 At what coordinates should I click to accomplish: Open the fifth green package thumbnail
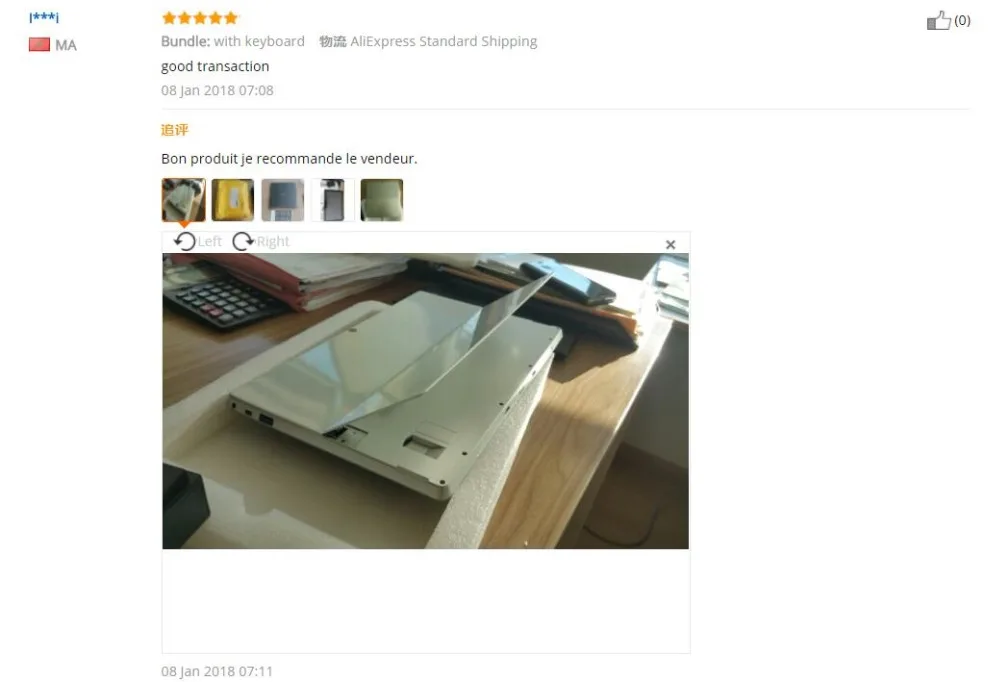(x=381, y=200)
